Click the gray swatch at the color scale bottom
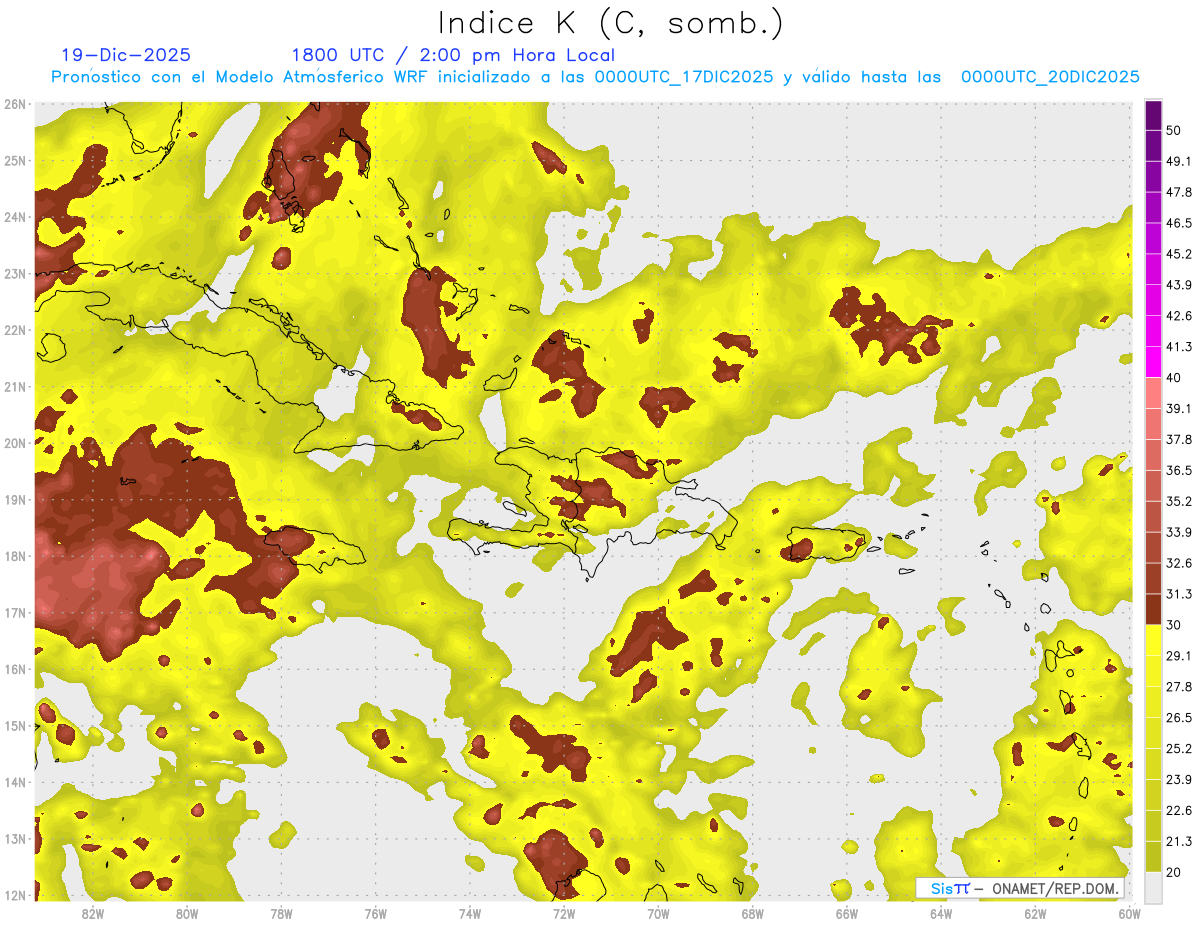This screenshot has width=1200, height=927. pos(1153,887)
